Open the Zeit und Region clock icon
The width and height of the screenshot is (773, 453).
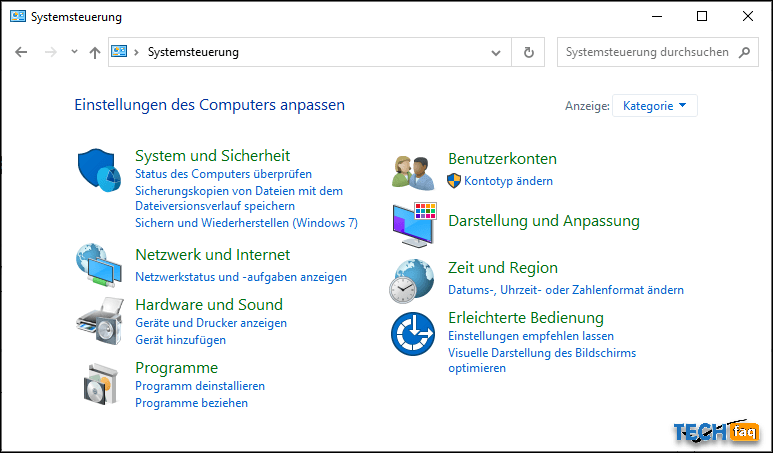412,281
